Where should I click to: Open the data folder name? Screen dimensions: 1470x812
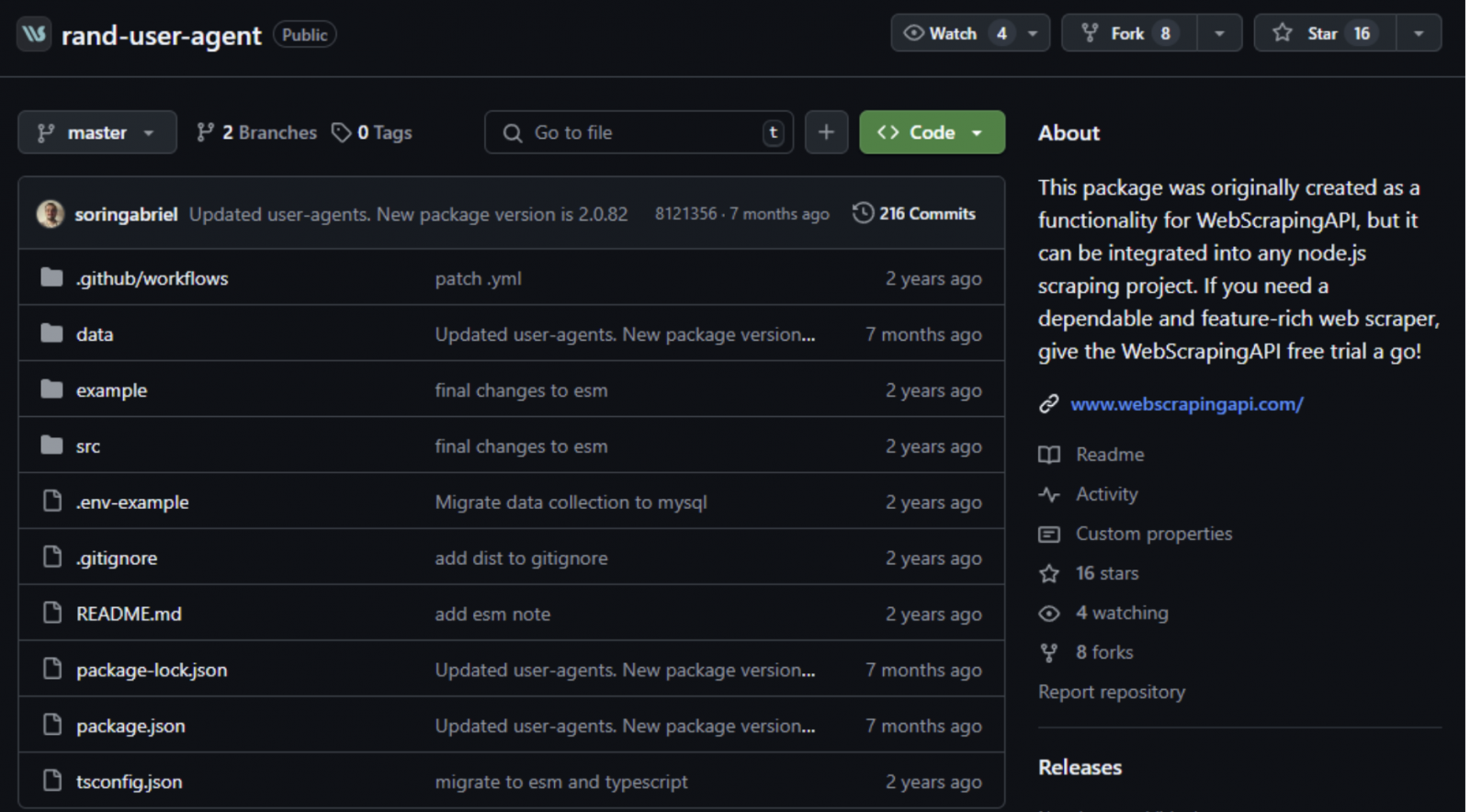95,334
